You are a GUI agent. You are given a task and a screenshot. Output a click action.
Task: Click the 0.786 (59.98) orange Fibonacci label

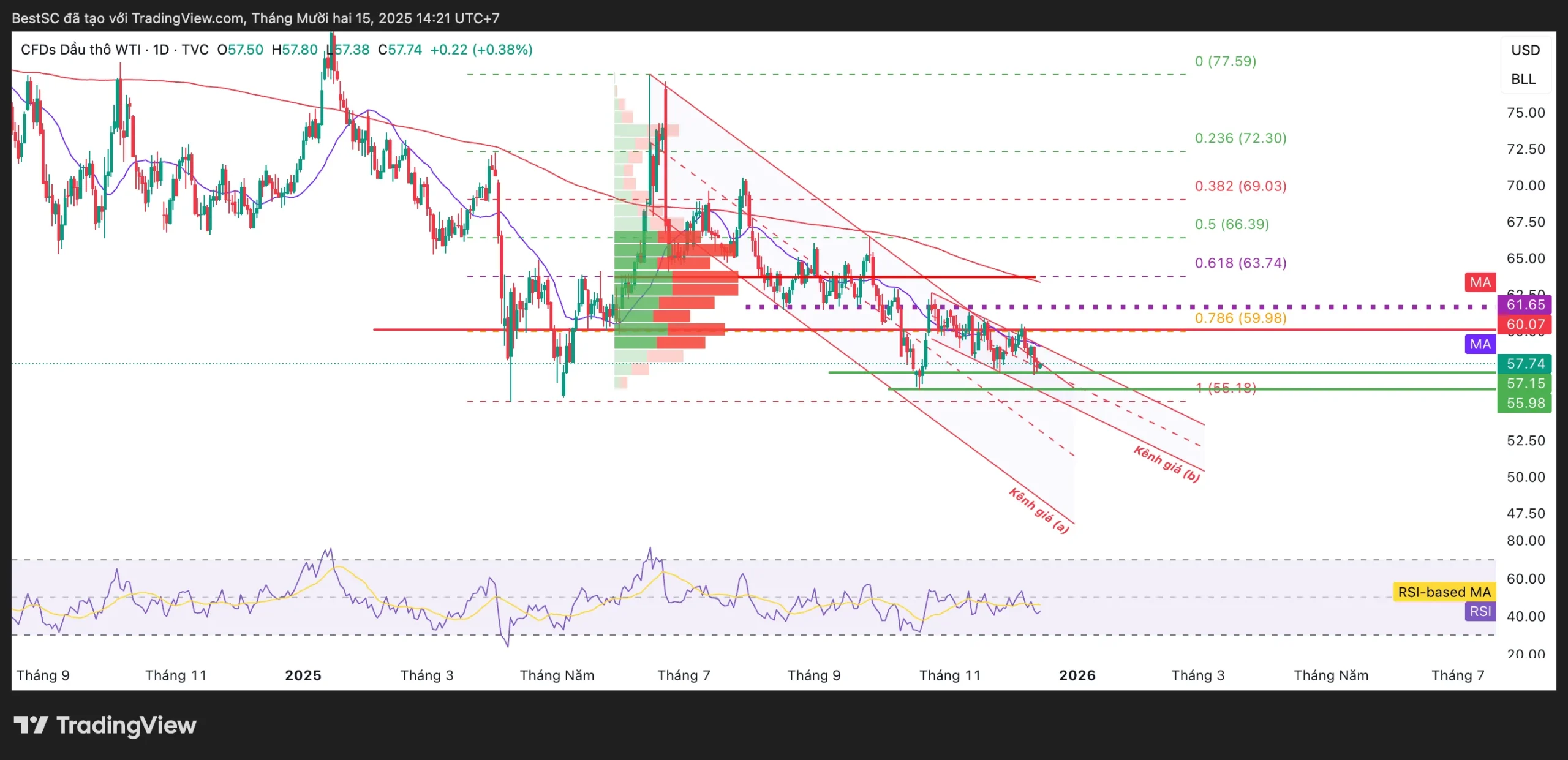coord(1240,318)
